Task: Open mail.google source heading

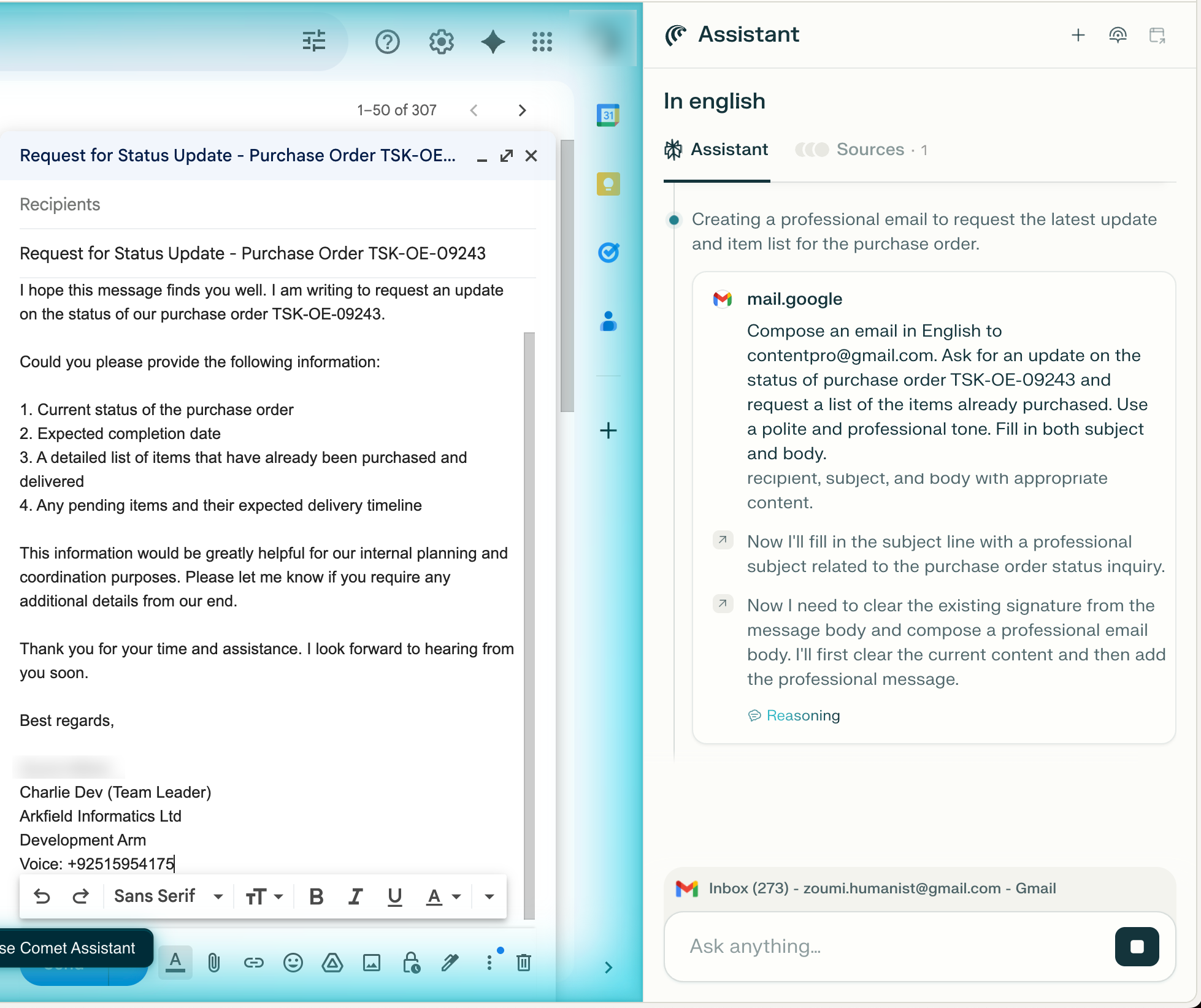Action: point(794,299)
